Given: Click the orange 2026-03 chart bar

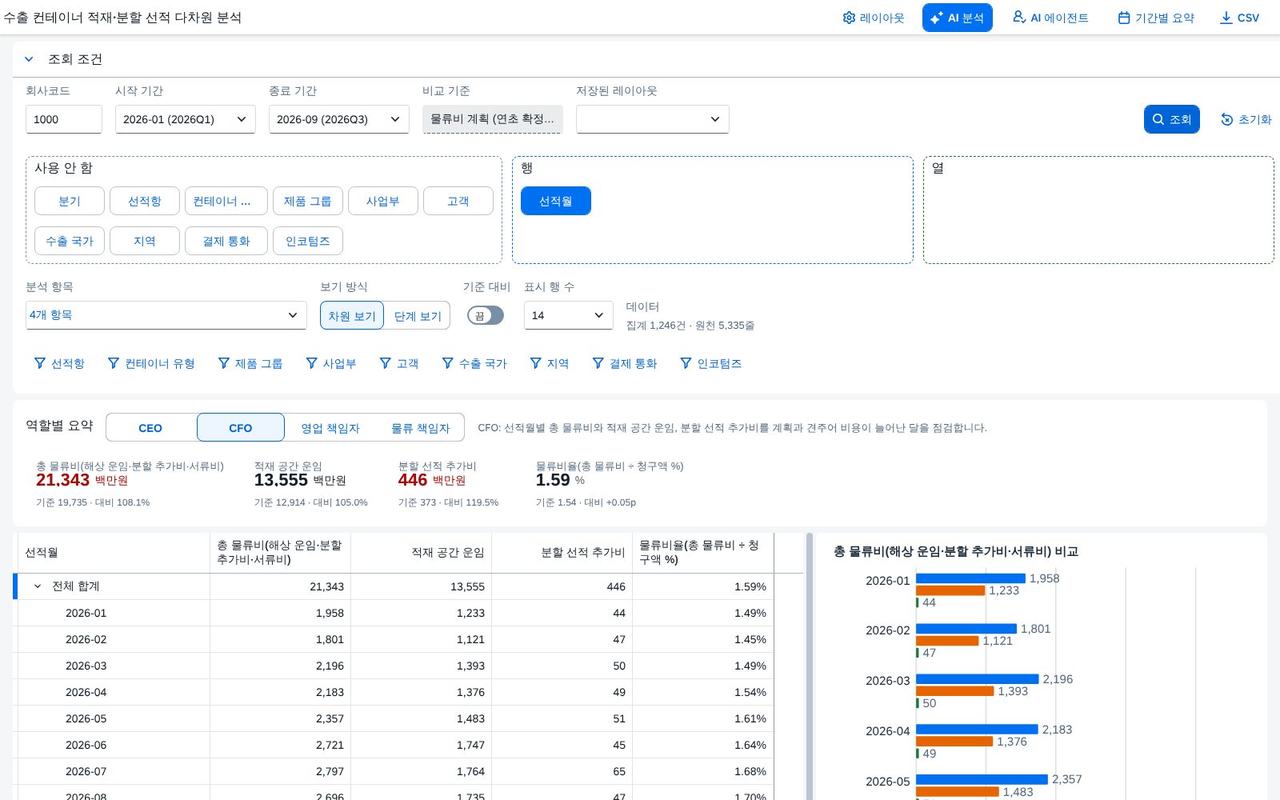Looking at the screenshot, I should (955, 691).
